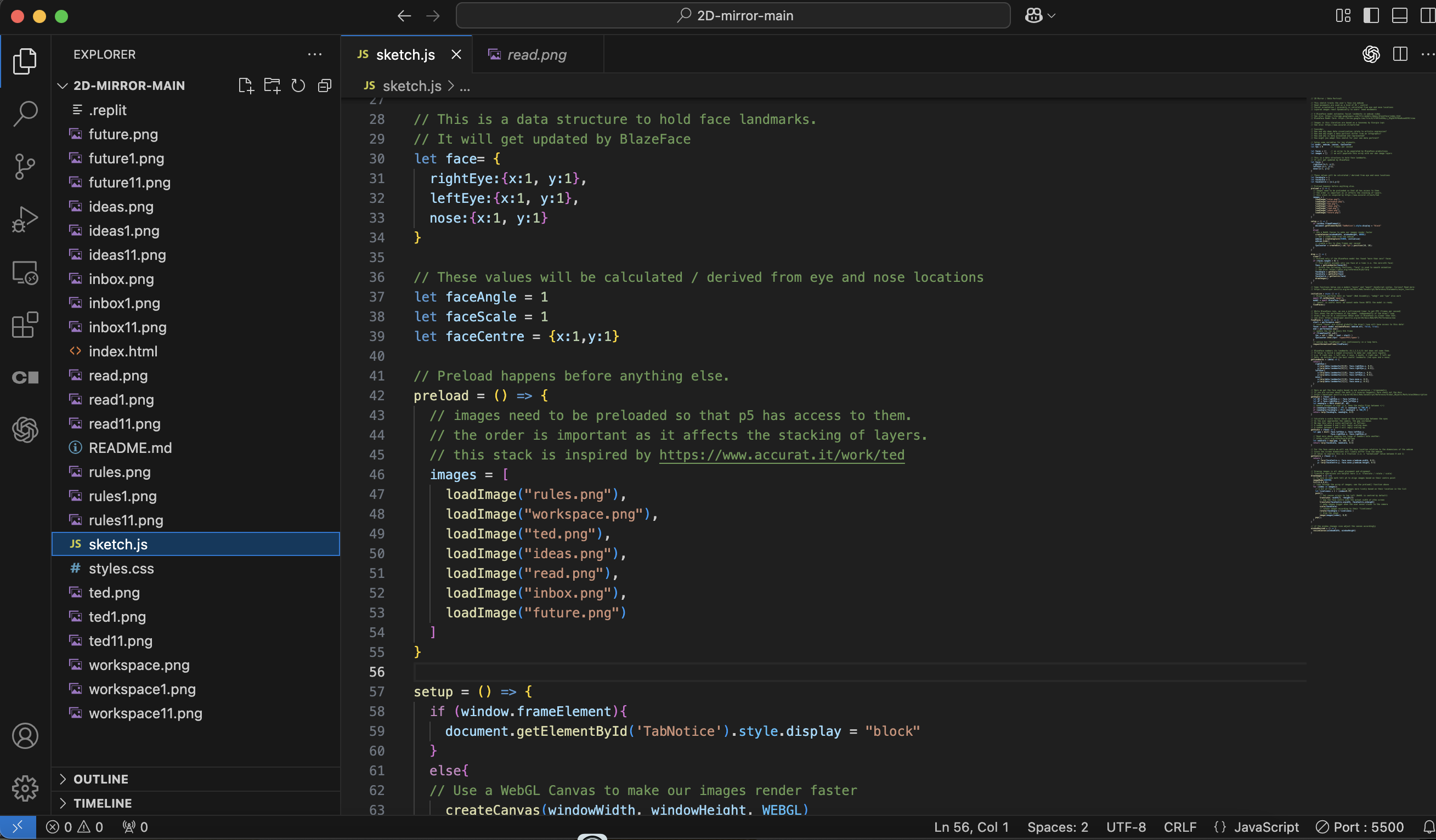Open the Run and Debug view
The width and height of the screenshot is (1436, 840).
click(25, 219)
